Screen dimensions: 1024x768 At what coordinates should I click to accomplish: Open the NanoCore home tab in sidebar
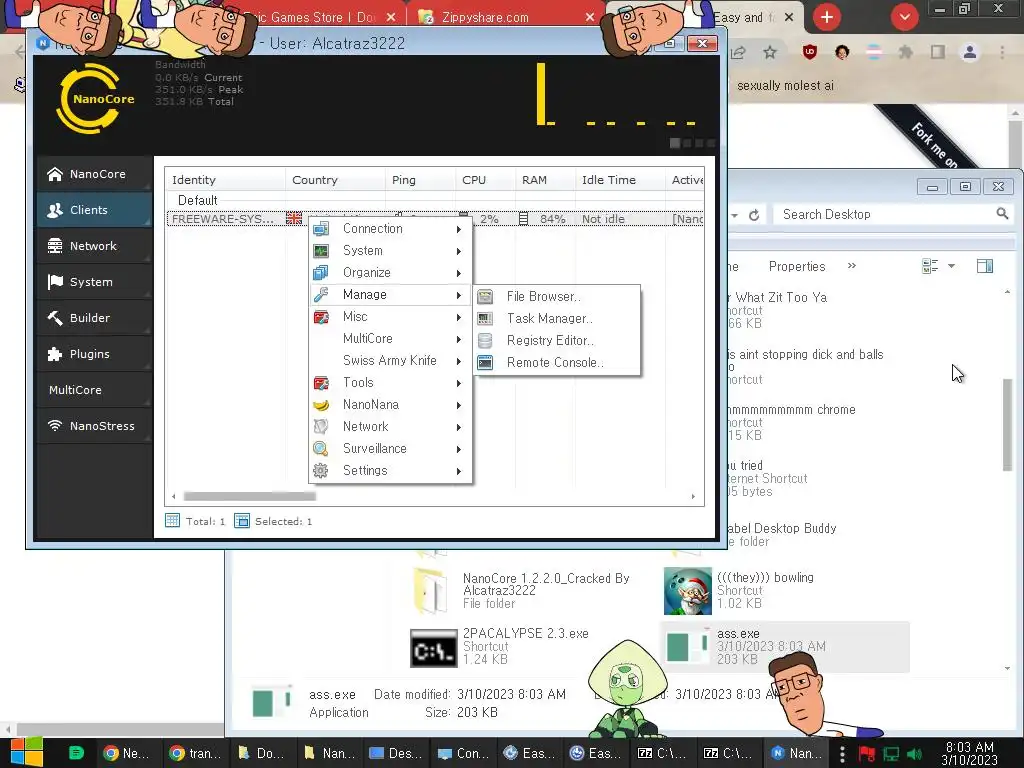tap(94, 174)
